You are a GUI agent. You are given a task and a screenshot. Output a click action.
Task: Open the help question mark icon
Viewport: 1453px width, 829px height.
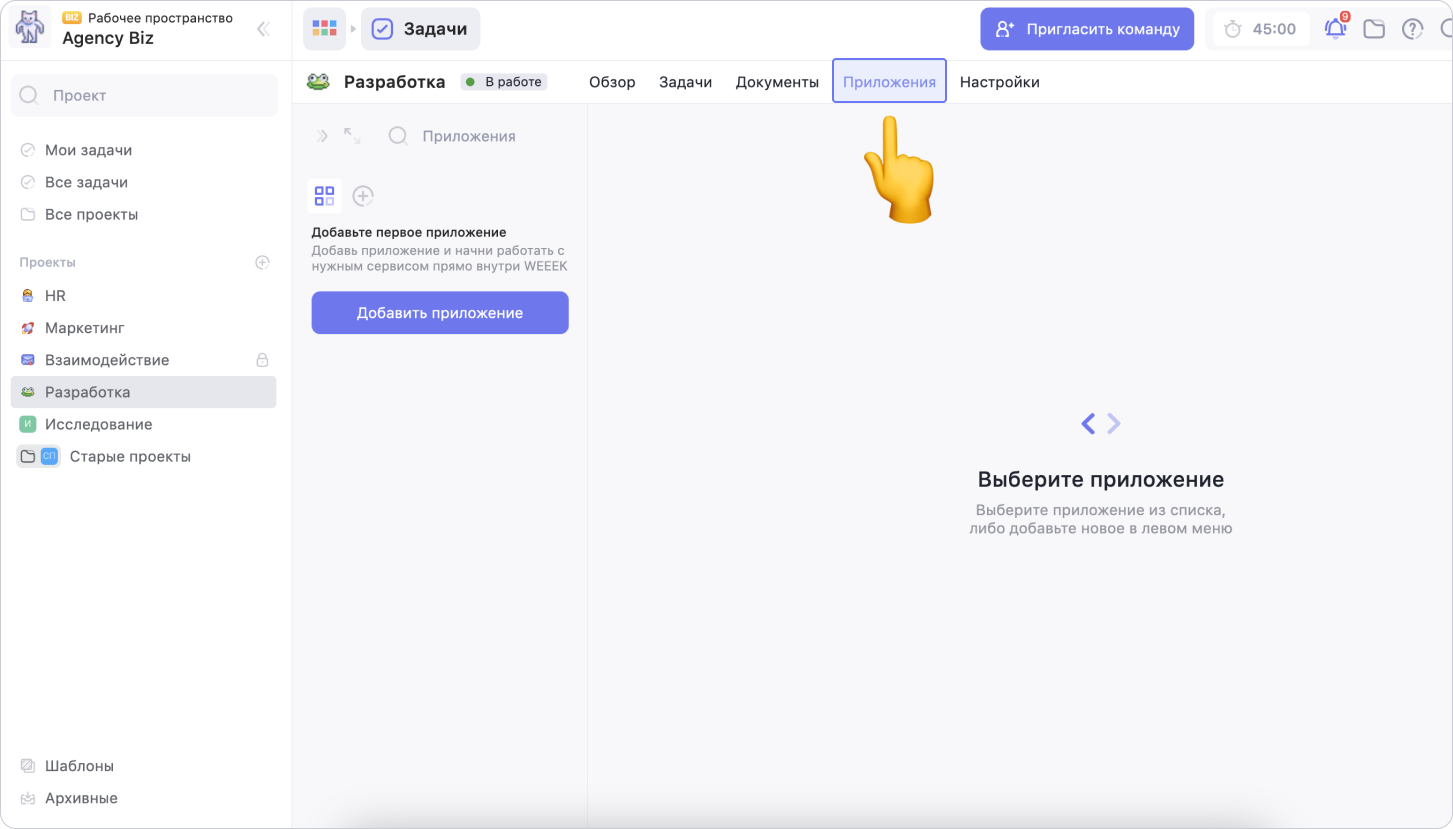pos(1412,29)
